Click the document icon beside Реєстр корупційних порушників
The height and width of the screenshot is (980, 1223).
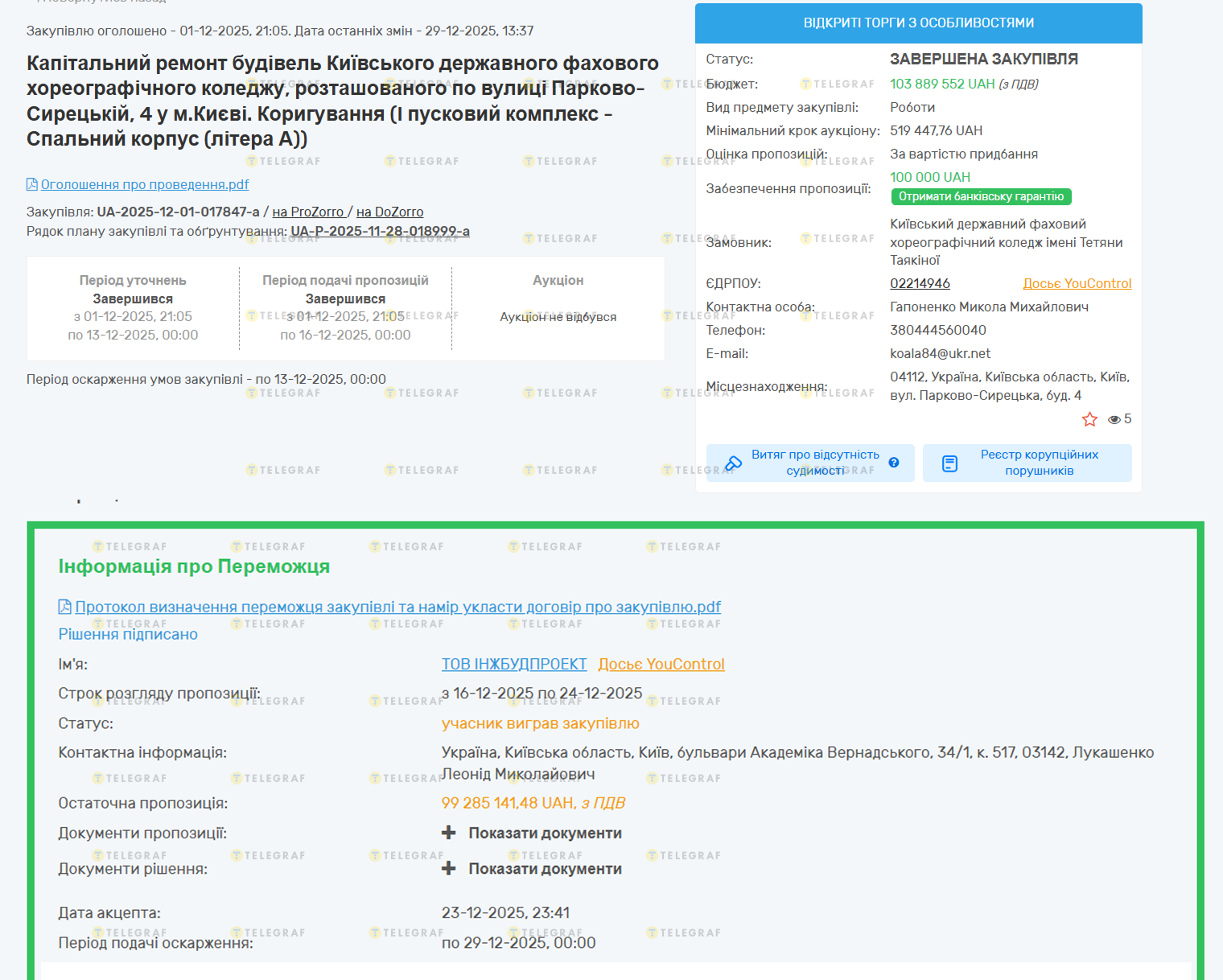pos(949,463)
